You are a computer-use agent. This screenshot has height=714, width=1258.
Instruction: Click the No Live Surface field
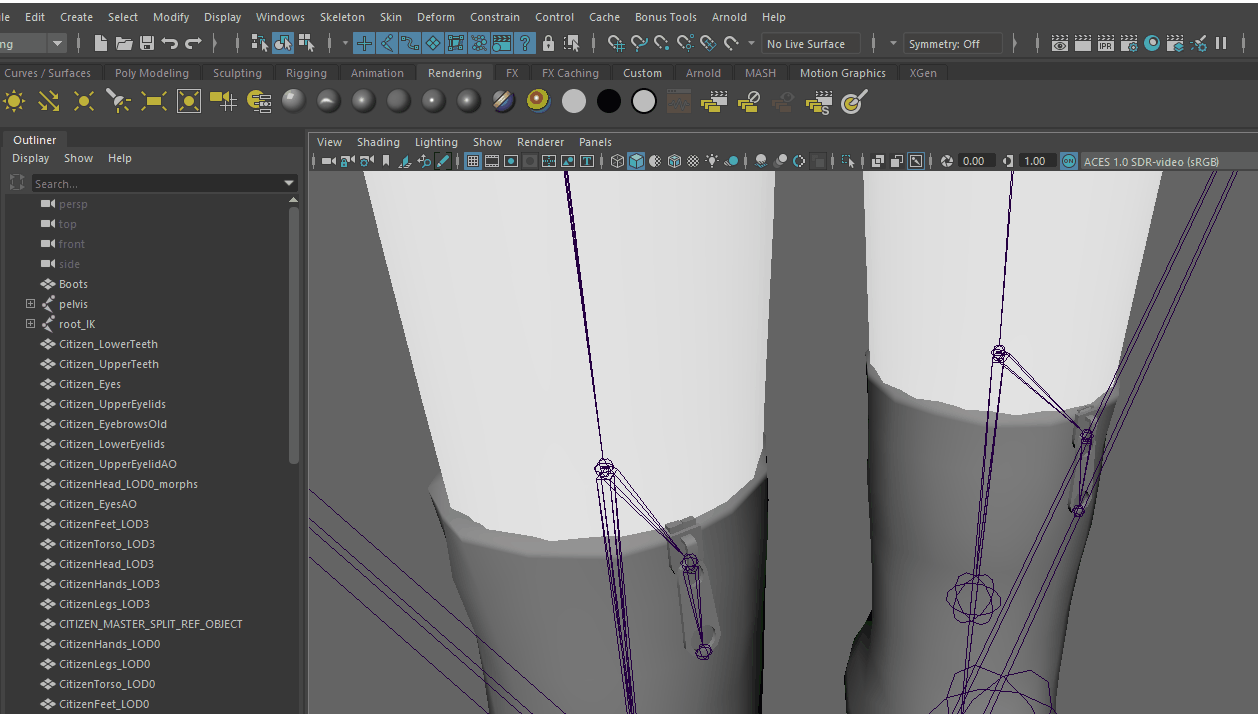pyautogui.click(x=810, y=44)
